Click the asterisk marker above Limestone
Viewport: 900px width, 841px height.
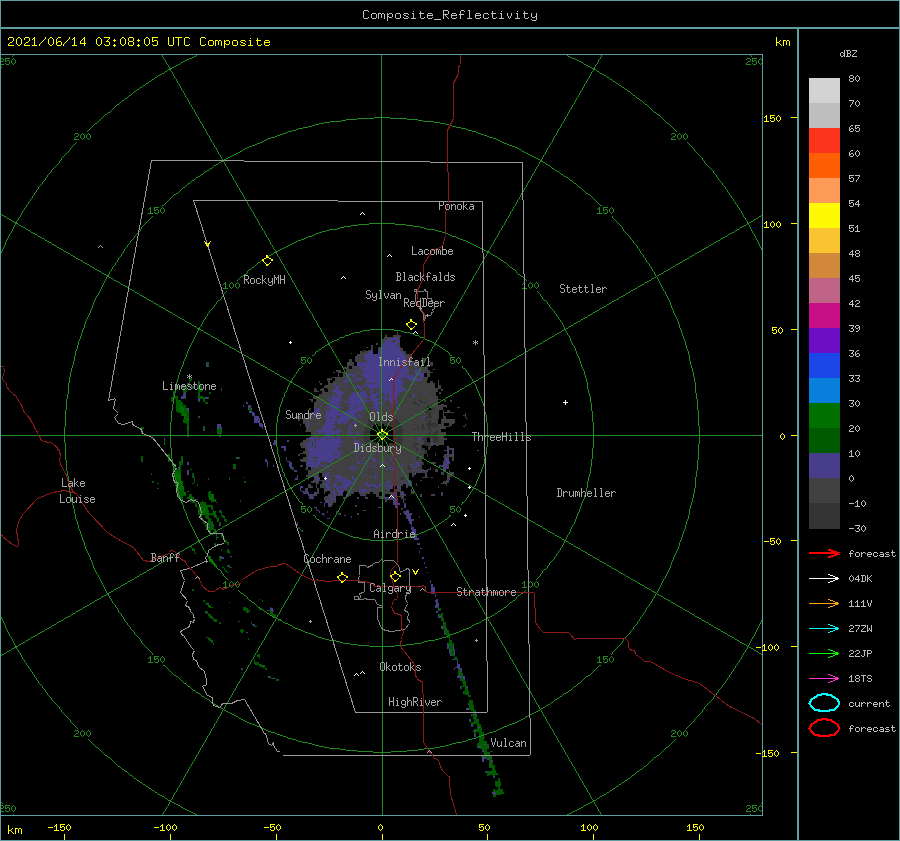tap(189, 377)
